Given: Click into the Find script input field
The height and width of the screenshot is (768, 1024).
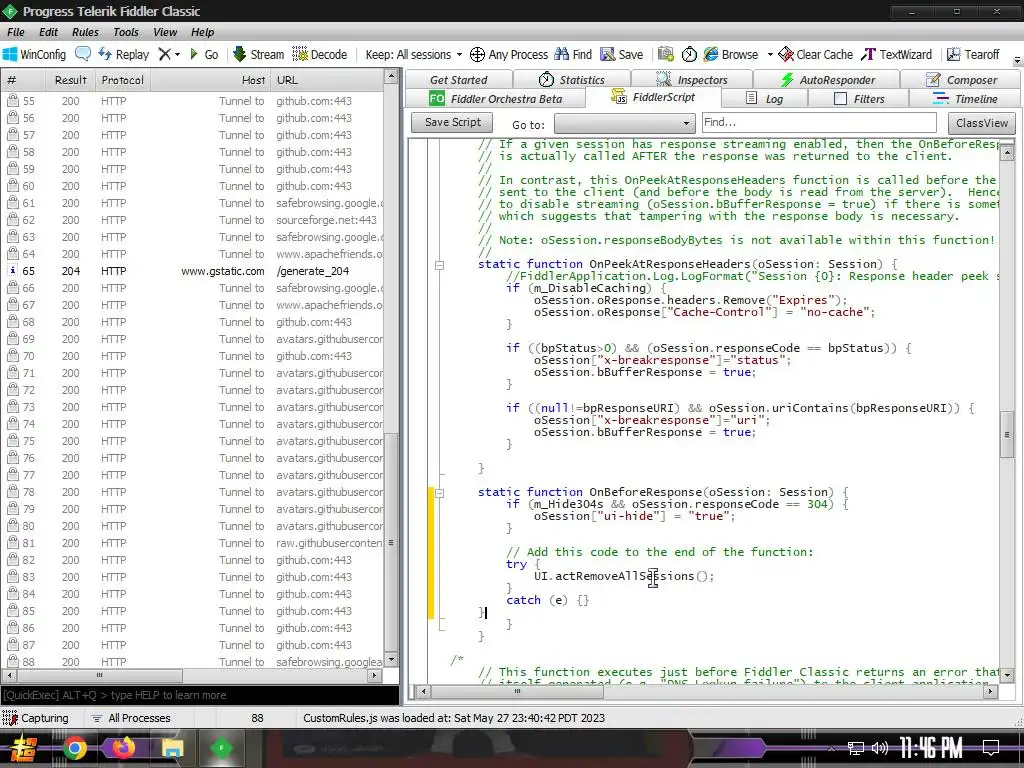Looking at the screenshot, I should [x=819, y=122].
